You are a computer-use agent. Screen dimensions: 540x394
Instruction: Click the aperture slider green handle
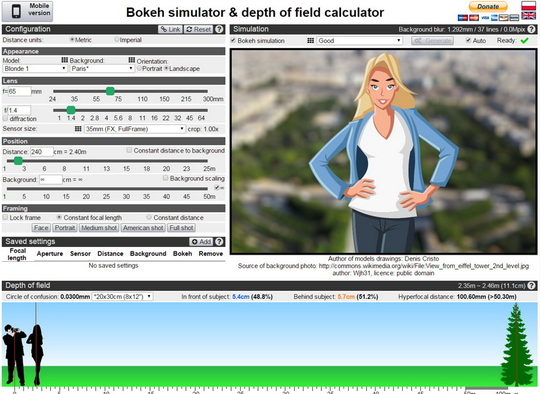(71, 110)
